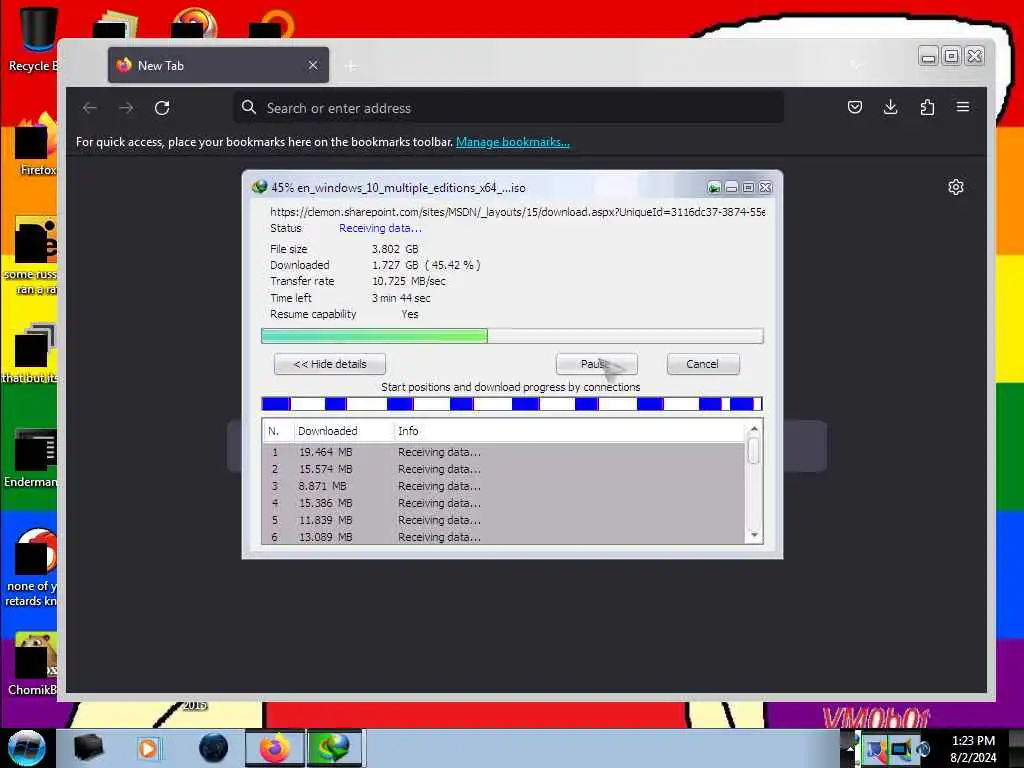Image resolution: width=1024 pixels, height=768 pixels.
Task: Click the 3 min 44 sec time left value
Action: 401,298
